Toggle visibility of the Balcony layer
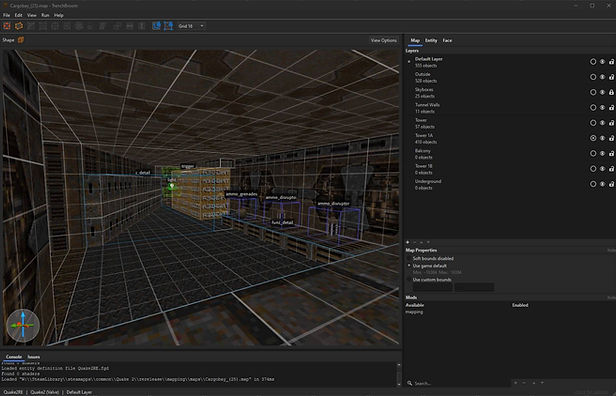 pos(602,154)
